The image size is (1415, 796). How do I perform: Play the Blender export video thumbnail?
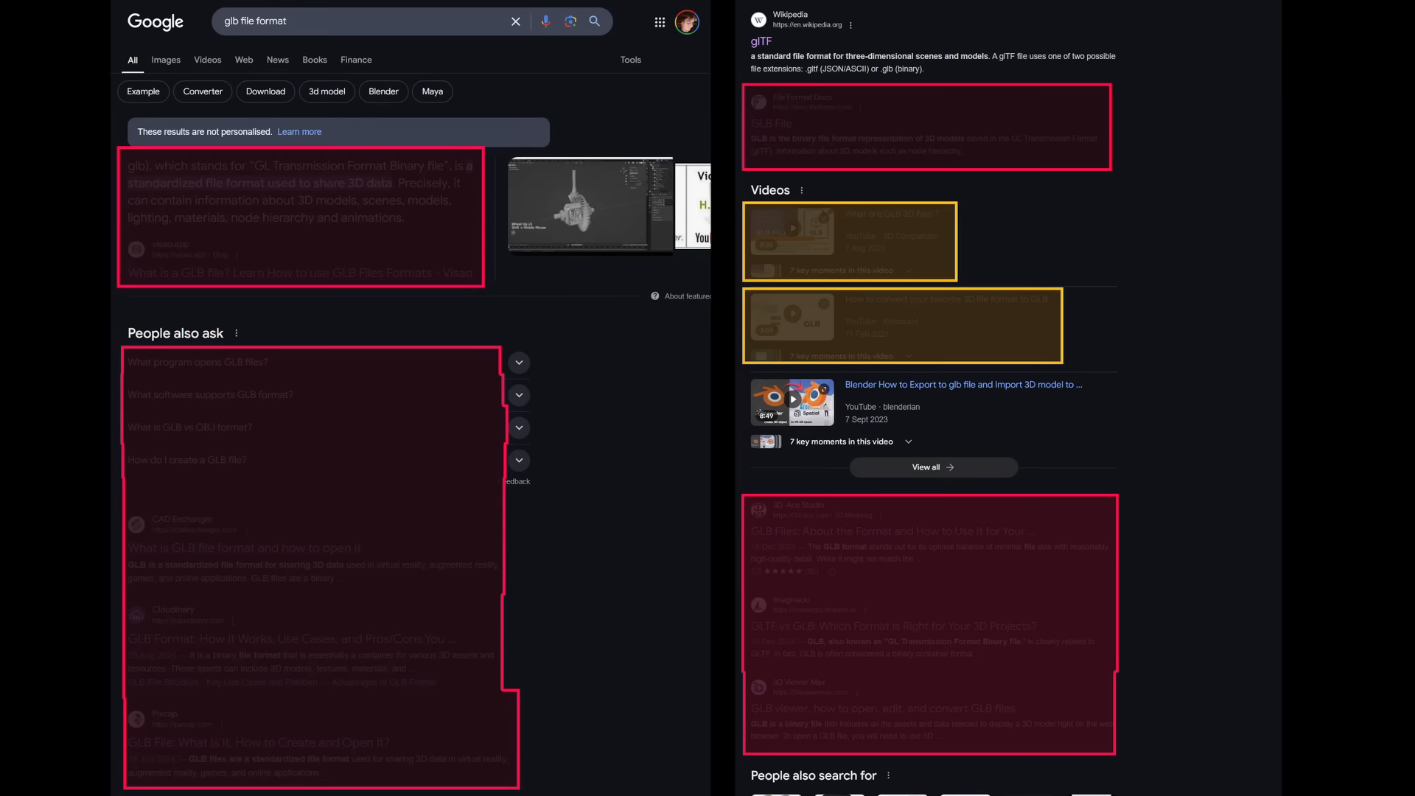[792, 402]
